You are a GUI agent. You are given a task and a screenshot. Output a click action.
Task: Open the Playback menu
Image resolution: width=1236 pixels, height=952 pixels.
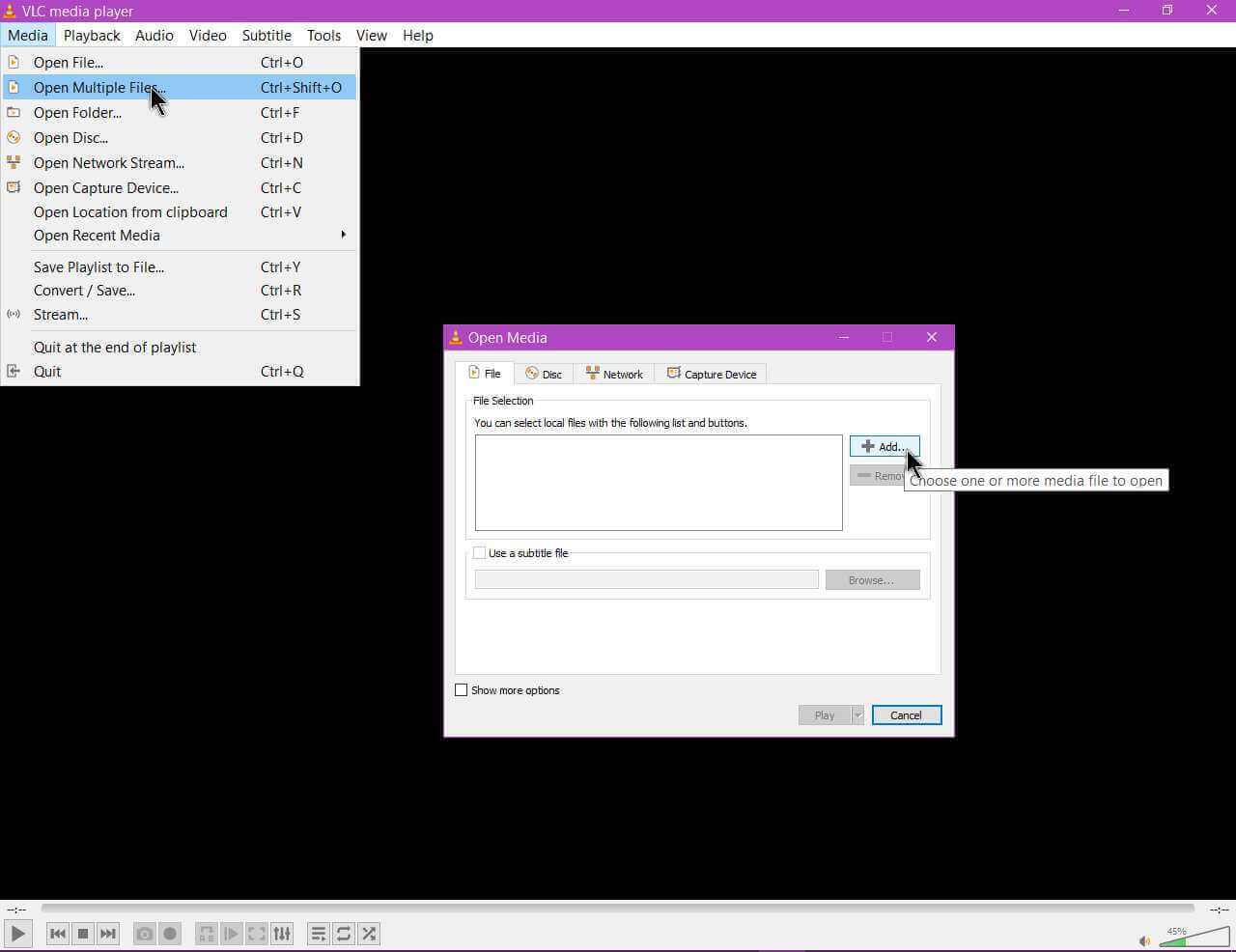[x=92, y=35]
